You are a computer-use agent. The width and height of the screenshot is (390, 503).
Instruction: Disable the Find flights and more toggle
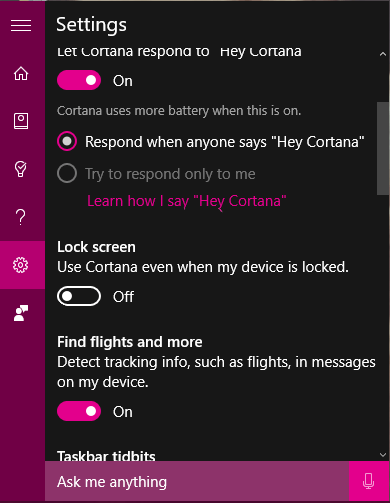79,411
